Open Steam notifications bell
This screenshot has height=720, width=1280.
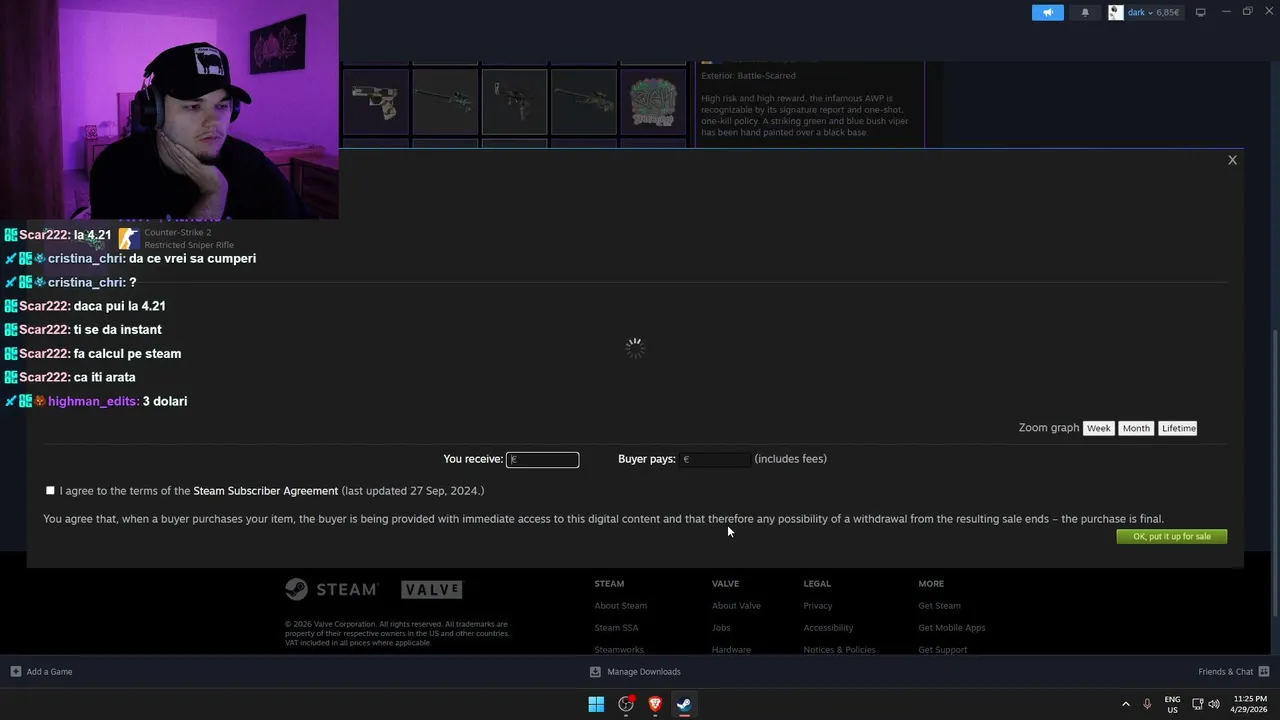coord(1085,12)
